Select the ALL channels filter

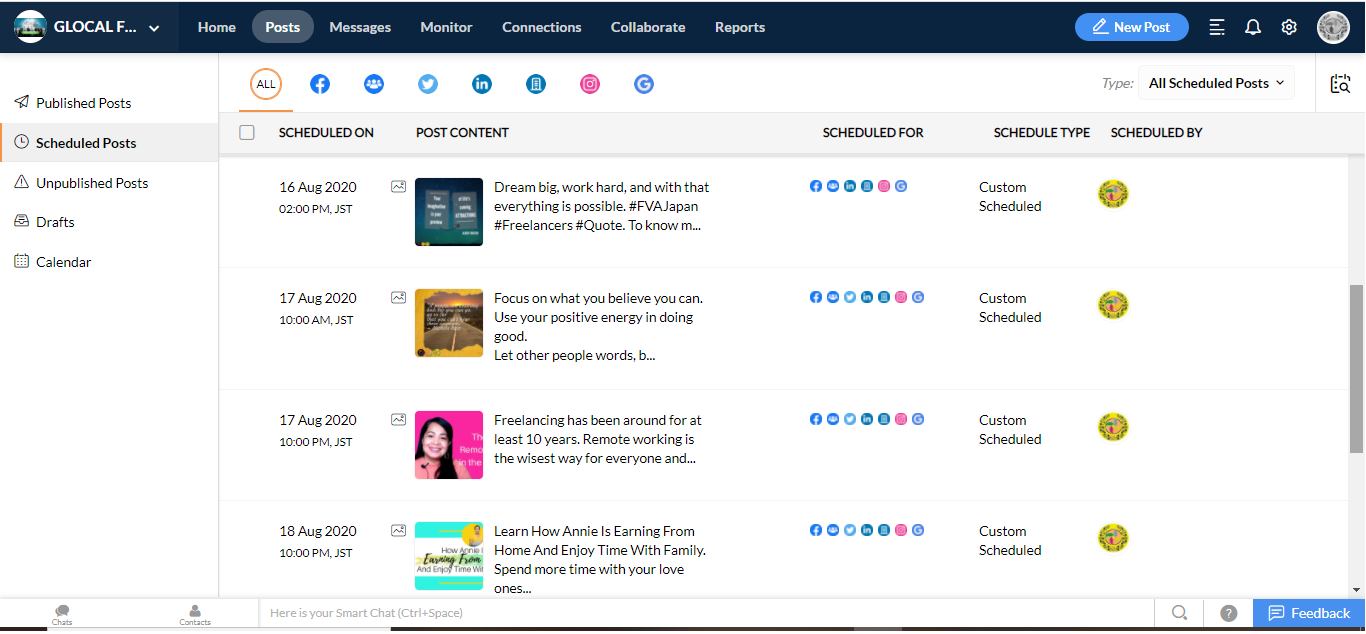(266, 85)
